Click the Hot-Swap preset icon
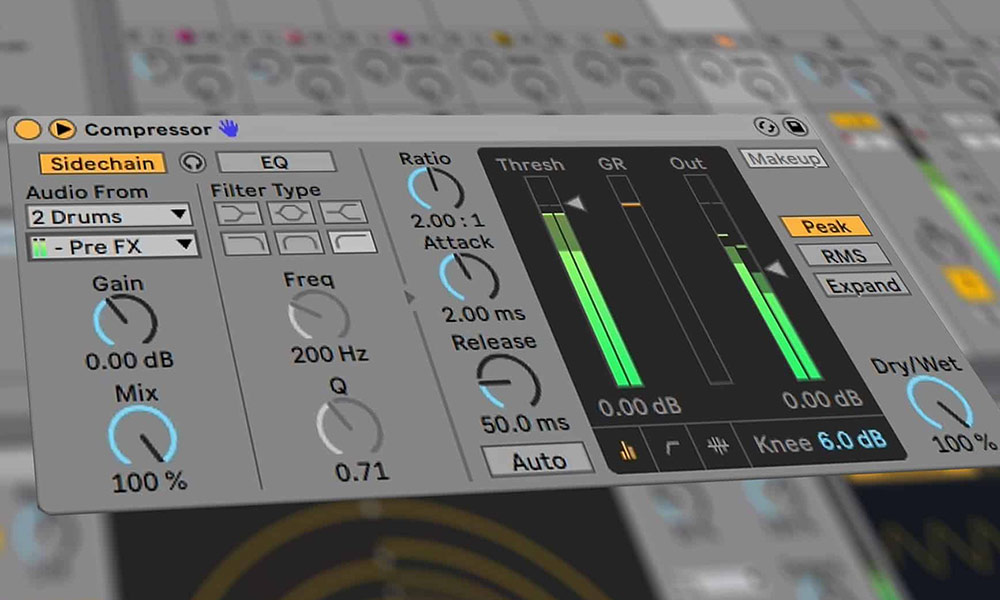Viewport: 1000px width, 600px height. (x=764, y=128)
